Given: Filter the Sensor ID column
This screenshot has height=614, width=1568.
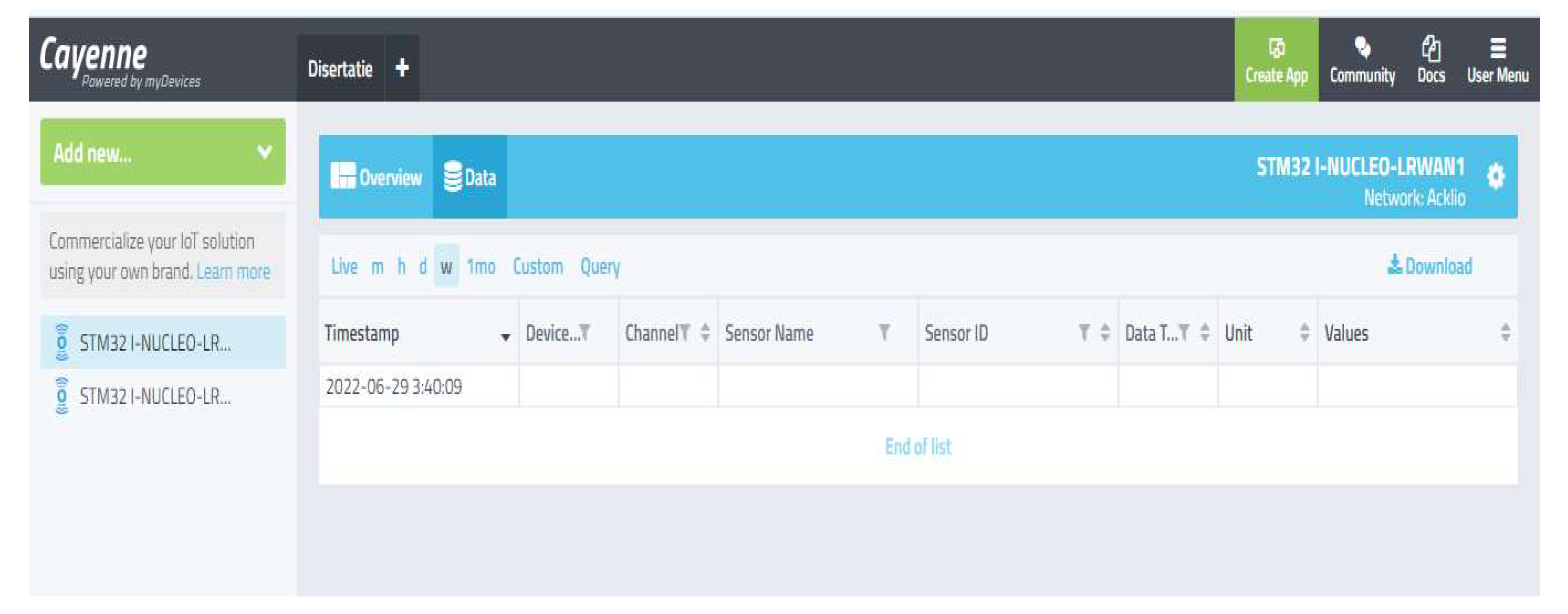Looking at the screenshot, I should 1084,332.
